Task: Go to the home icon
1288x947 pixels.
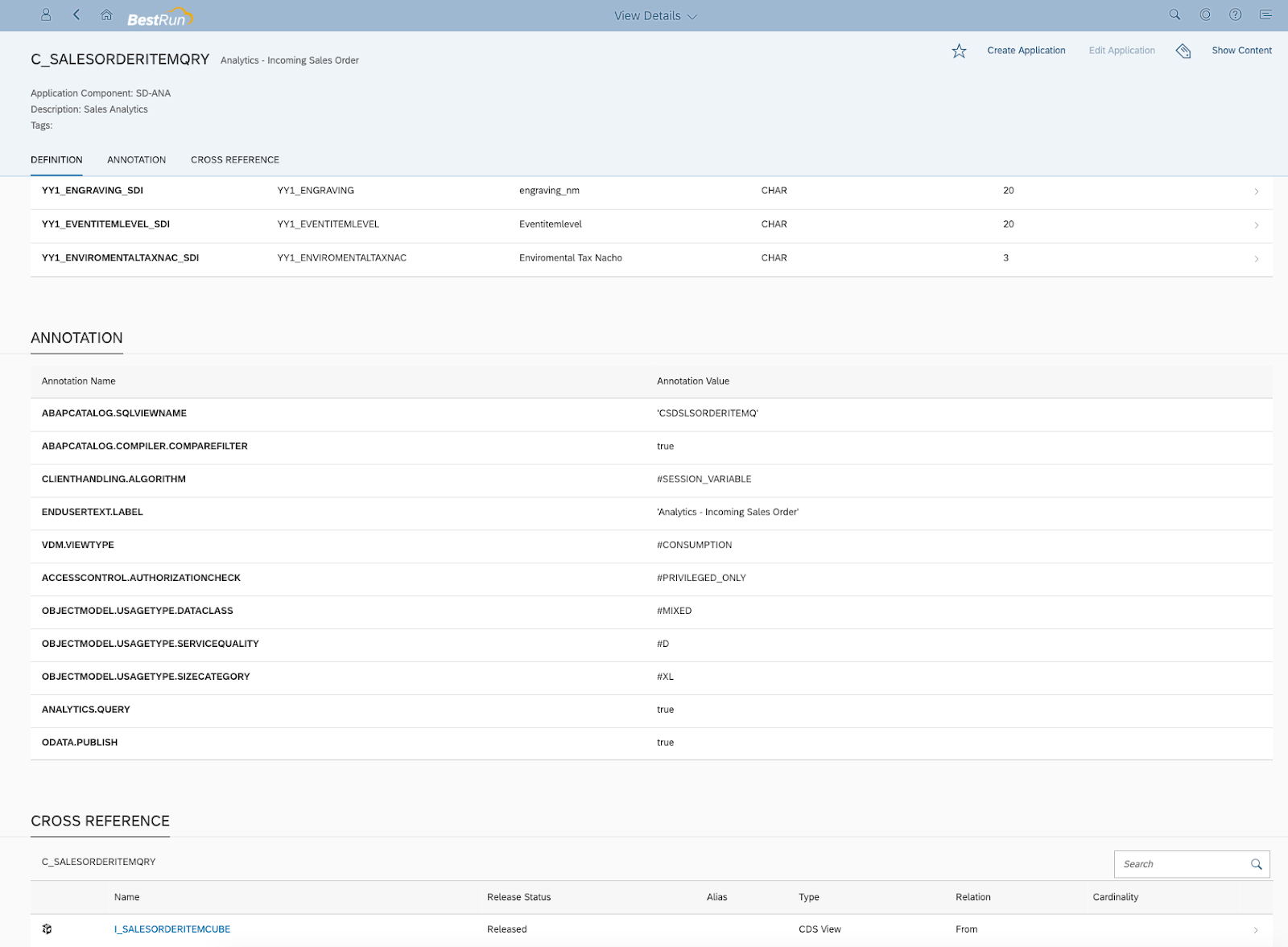Action: click(x=107, y=14)
